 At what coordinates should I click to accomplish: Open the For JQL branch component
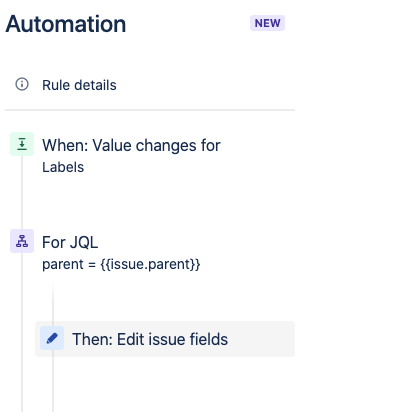coord(70,242)
